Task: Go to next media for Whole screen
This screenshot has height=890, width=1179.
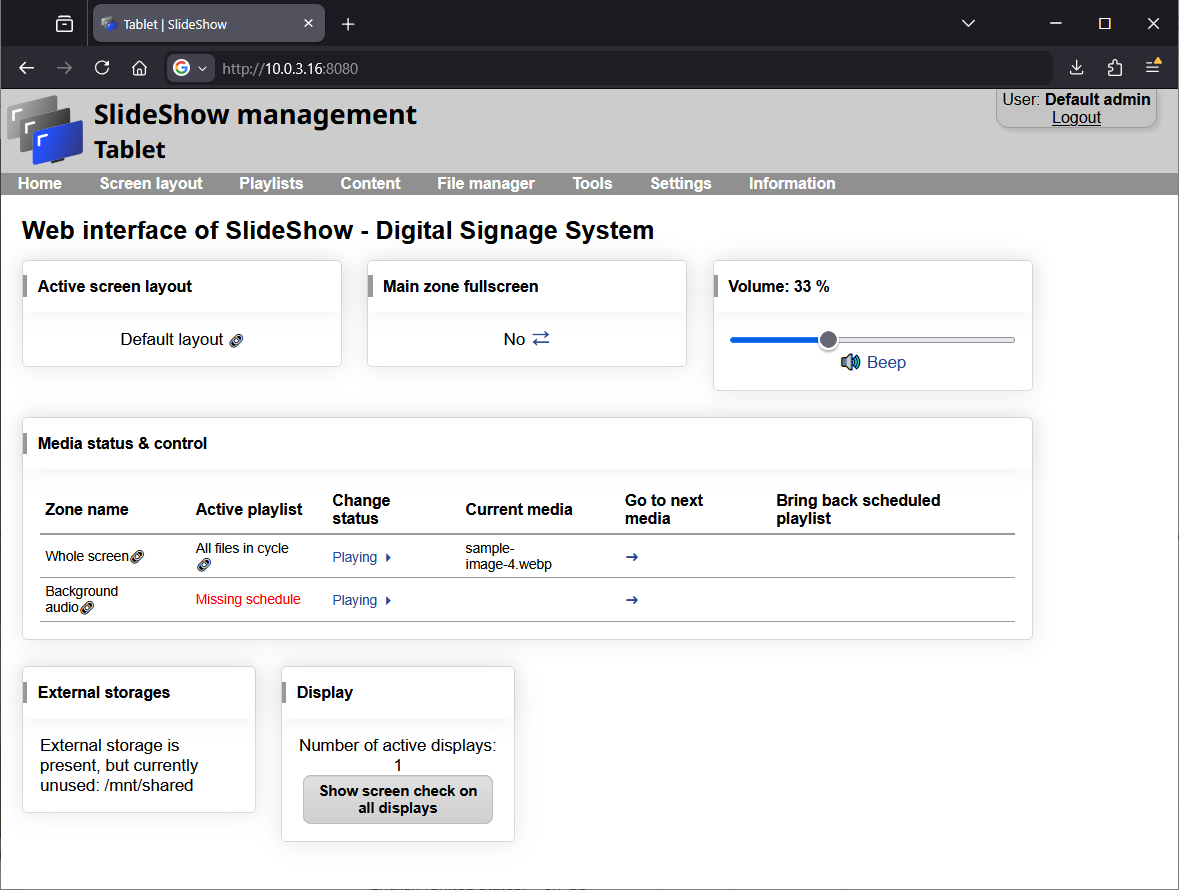Action: (x=632, y=557)
